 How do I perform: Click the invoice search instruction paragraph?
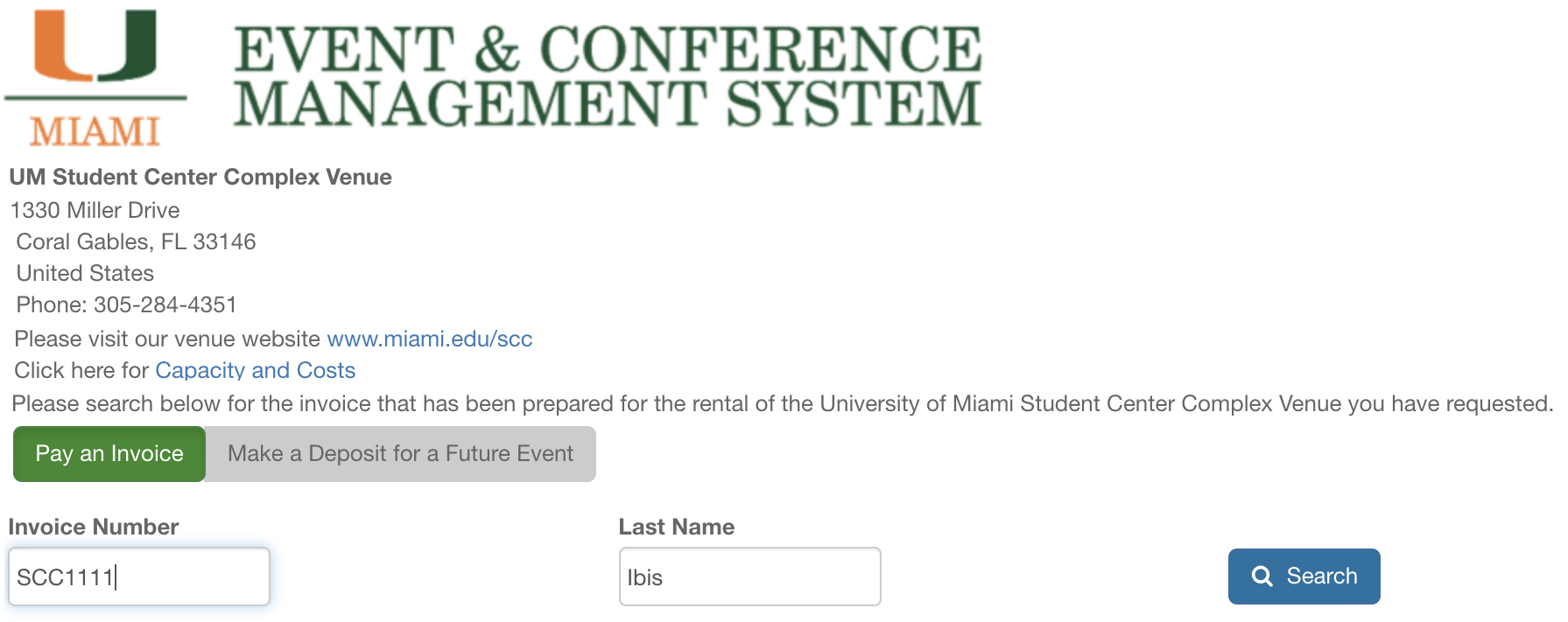[783, 404]
